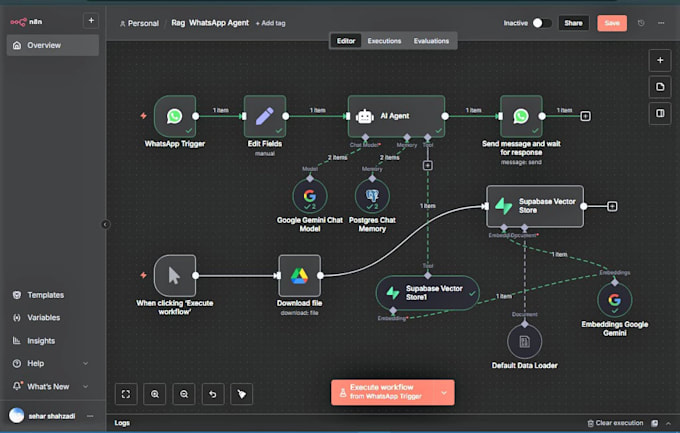Click Execute workflow from WhatsApp Trigger
Image resolution: width=680 pixels, height=433 pixels.
click(383, 393)
